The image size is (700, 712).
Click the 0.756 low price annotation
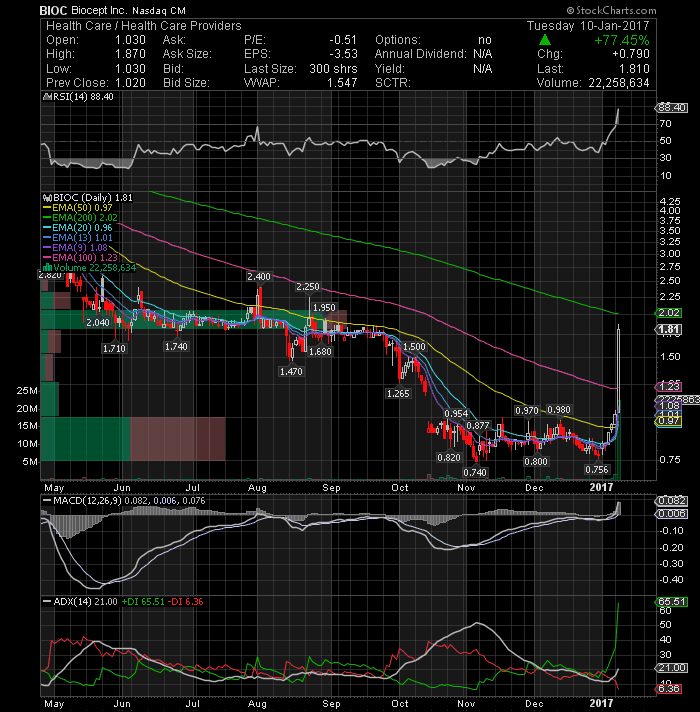pos(596,469)
